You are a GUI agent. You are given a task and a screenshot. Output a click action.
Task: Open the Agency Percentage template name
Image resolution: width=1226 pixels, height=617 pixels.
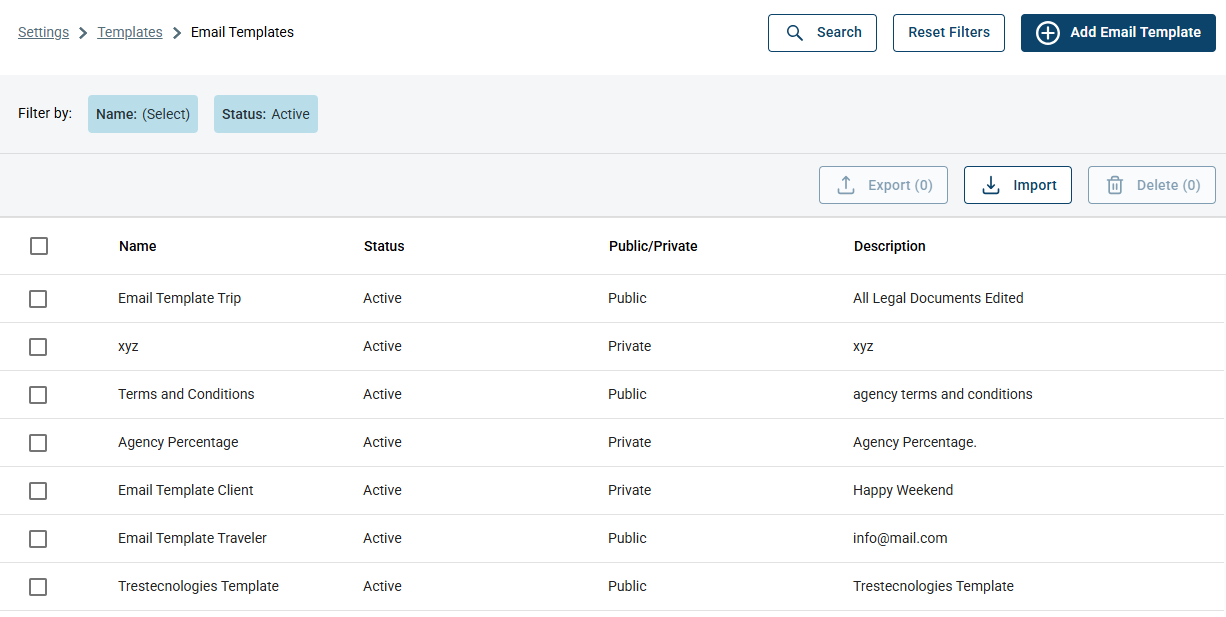click(x=178, y=442)
